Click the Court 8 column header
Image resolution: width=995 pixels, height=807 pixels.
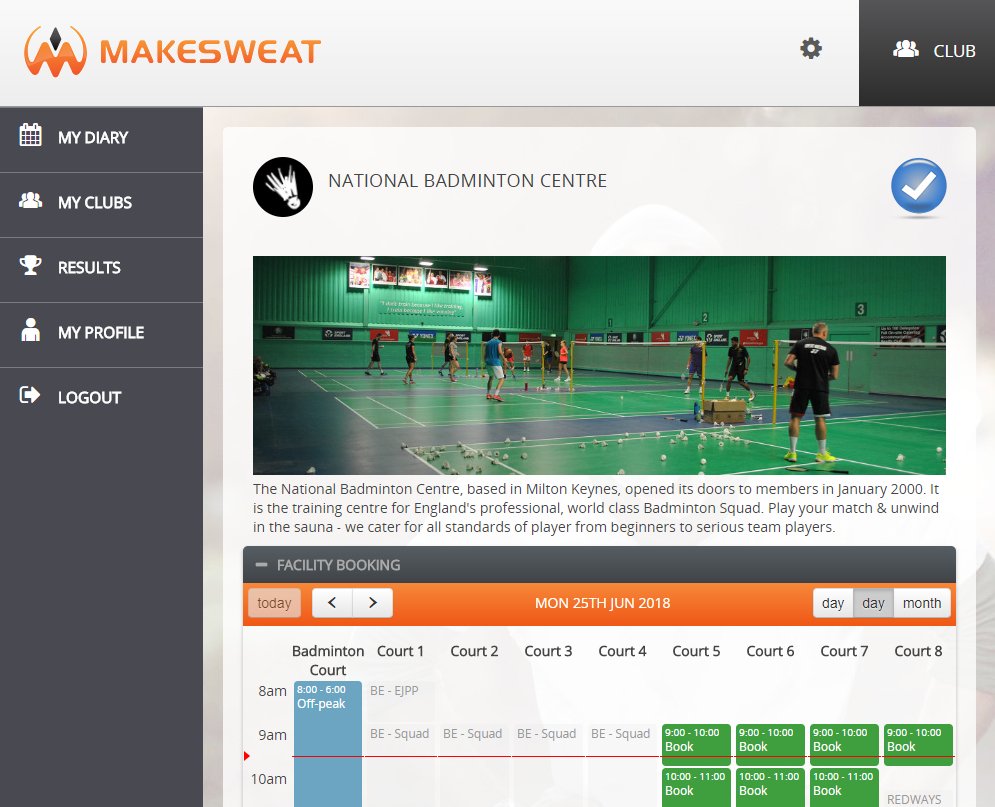tap(918, 651)
